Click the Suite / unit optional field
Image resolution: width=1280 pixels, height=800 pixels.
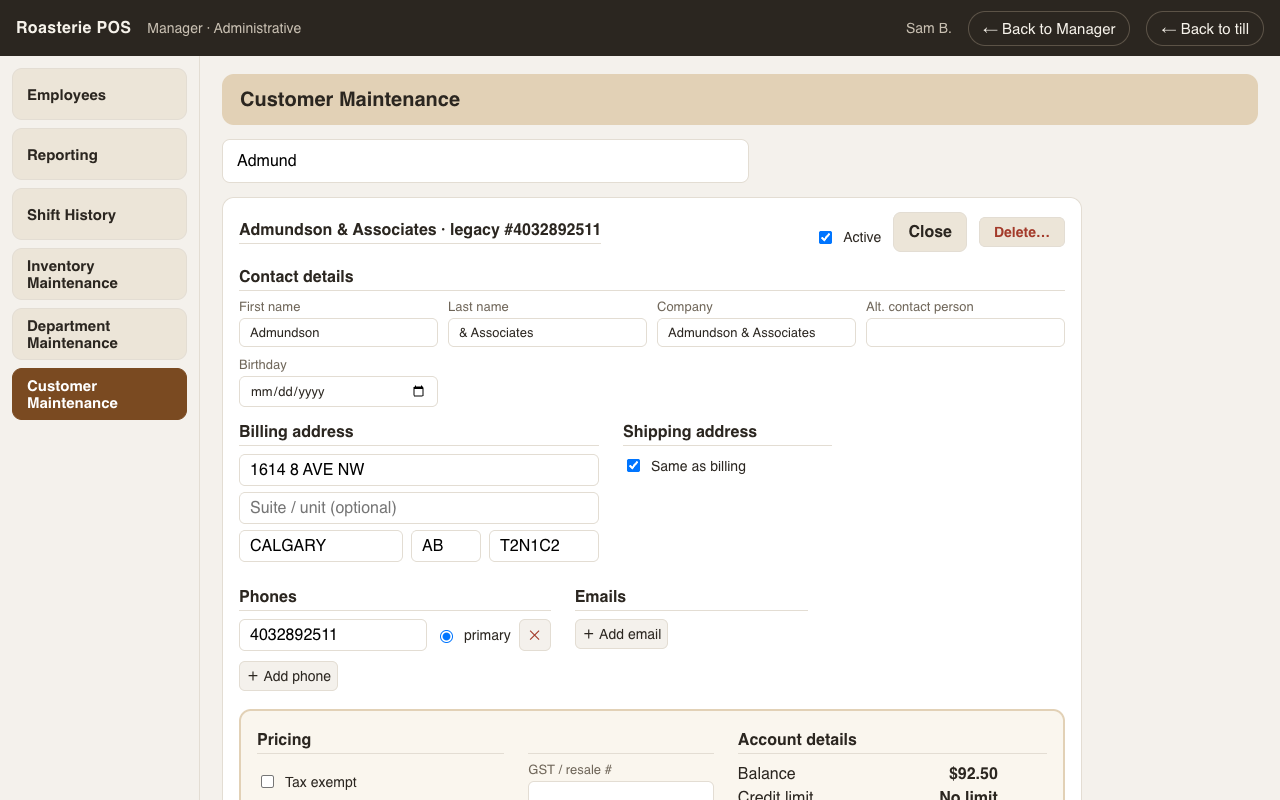(x=419, y=508)
